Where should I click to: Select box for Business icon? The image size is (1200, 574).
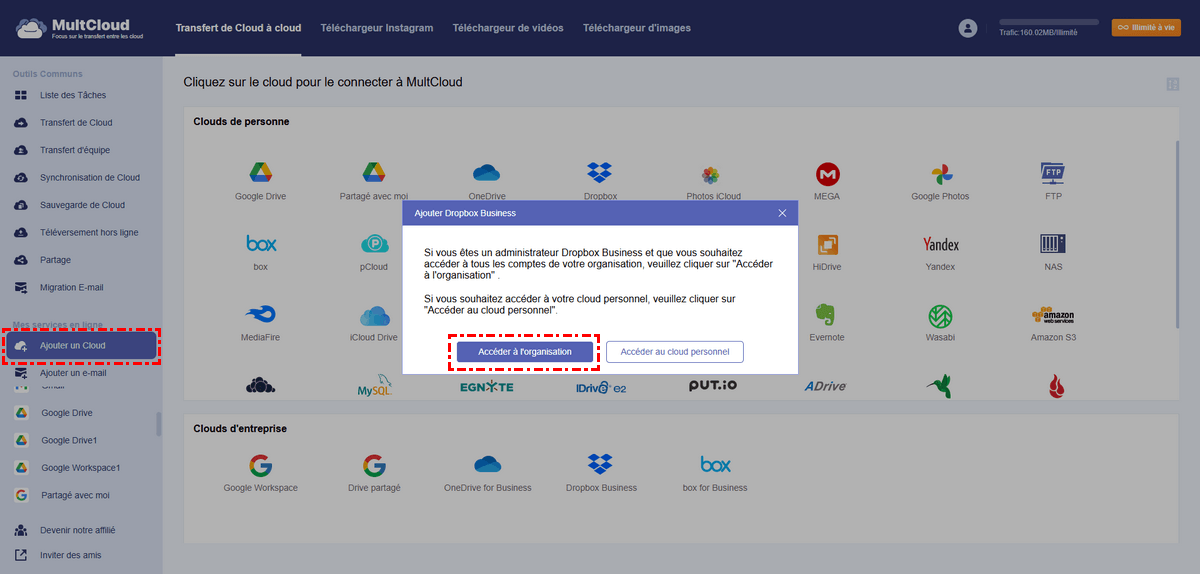[x=715, y=464]
